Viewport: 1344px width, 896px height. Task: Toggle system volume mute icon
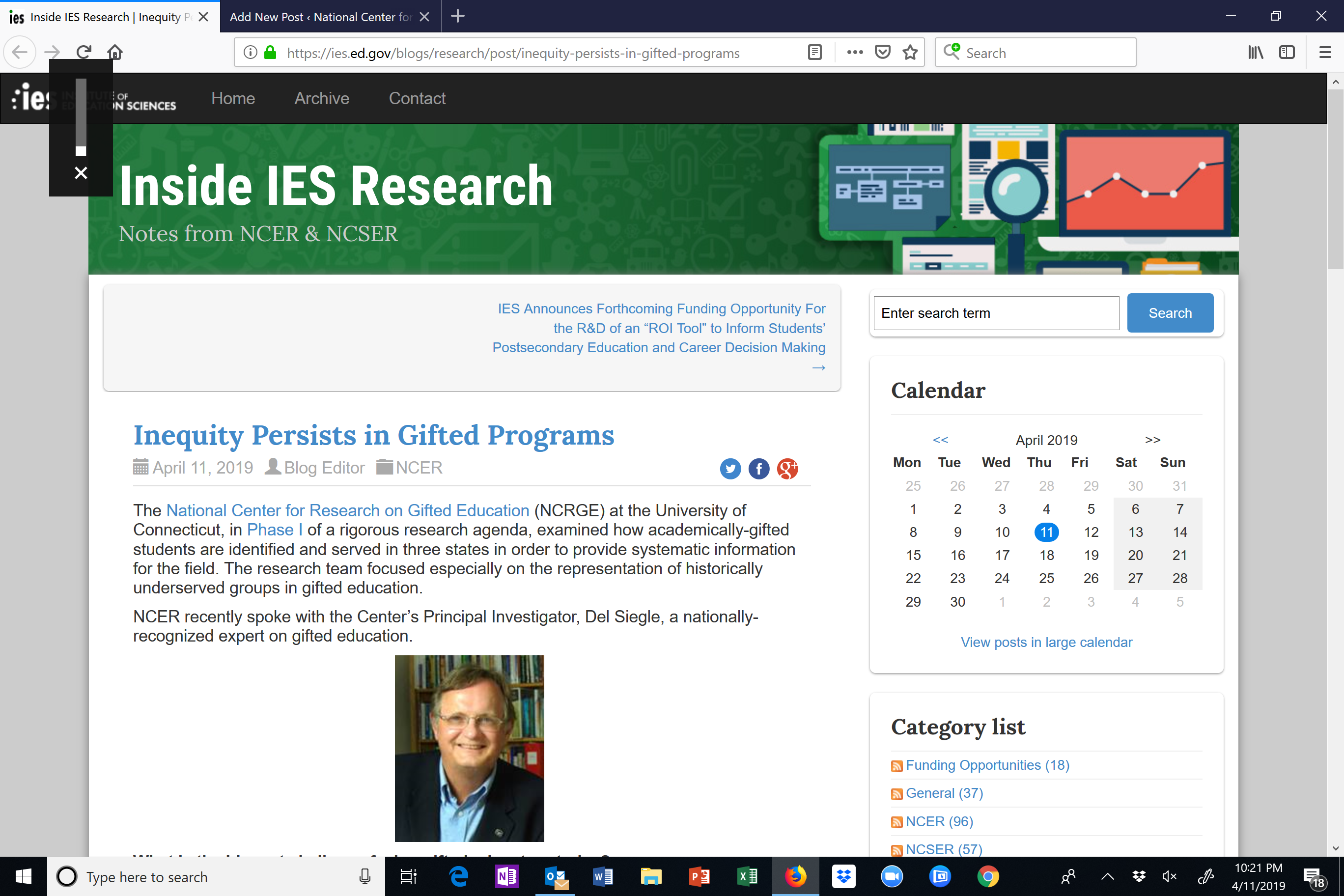click(x=1169, y=876)
